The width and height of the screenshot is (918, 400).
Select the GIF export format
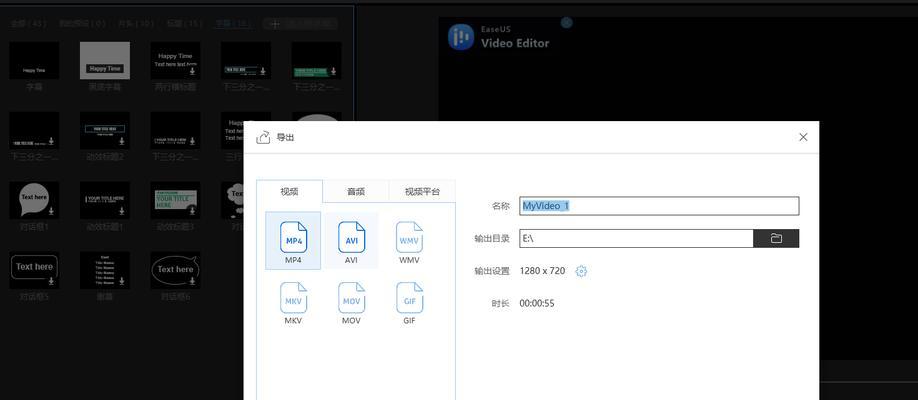coord(409,301)
